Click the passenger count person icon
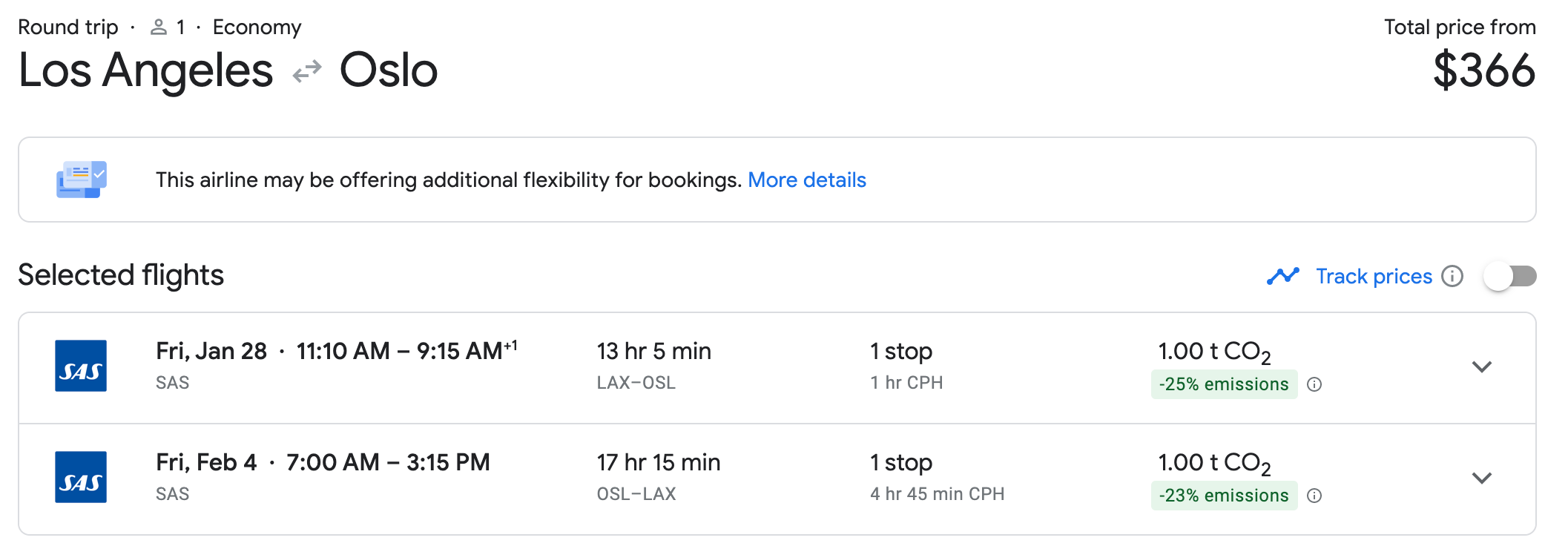The image size is (1568, 549). pos(158,27)
